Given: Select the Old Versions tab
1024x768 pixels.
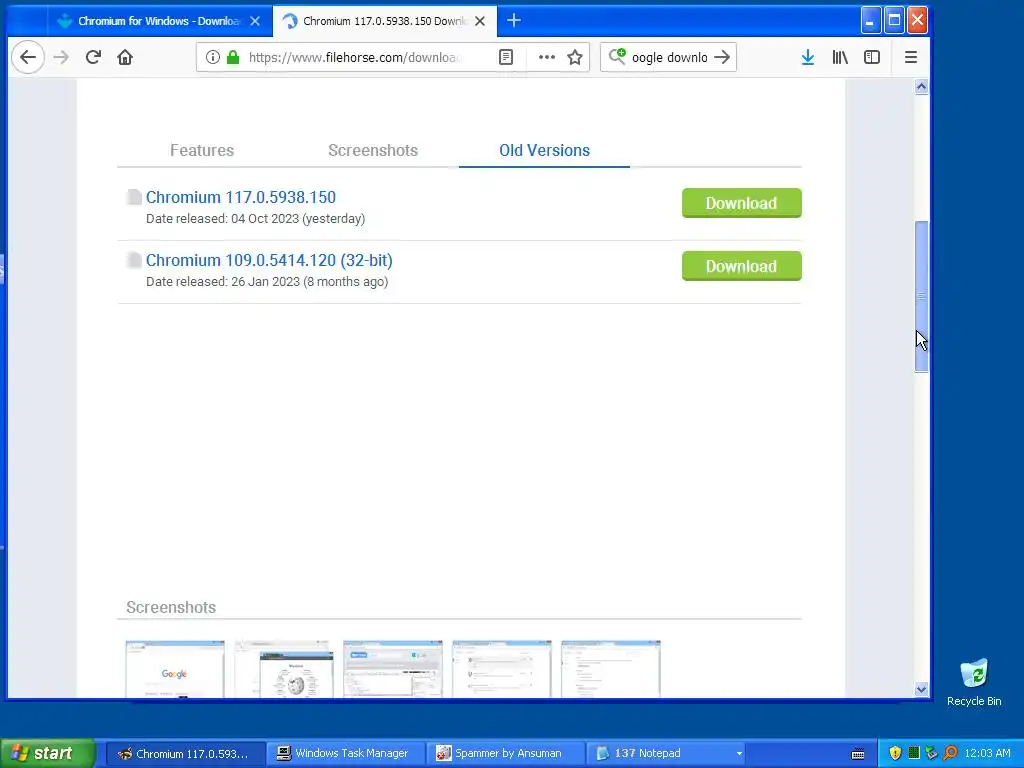Looking at the screenshot, I should [x=544, y=150].
